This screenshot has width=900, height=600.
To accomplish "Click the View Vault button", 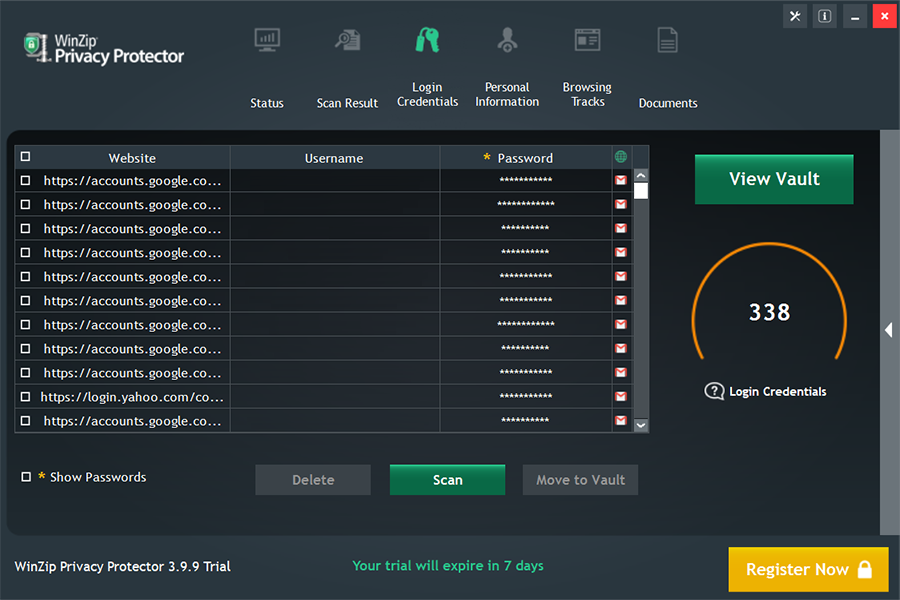I will pos(774,179).
